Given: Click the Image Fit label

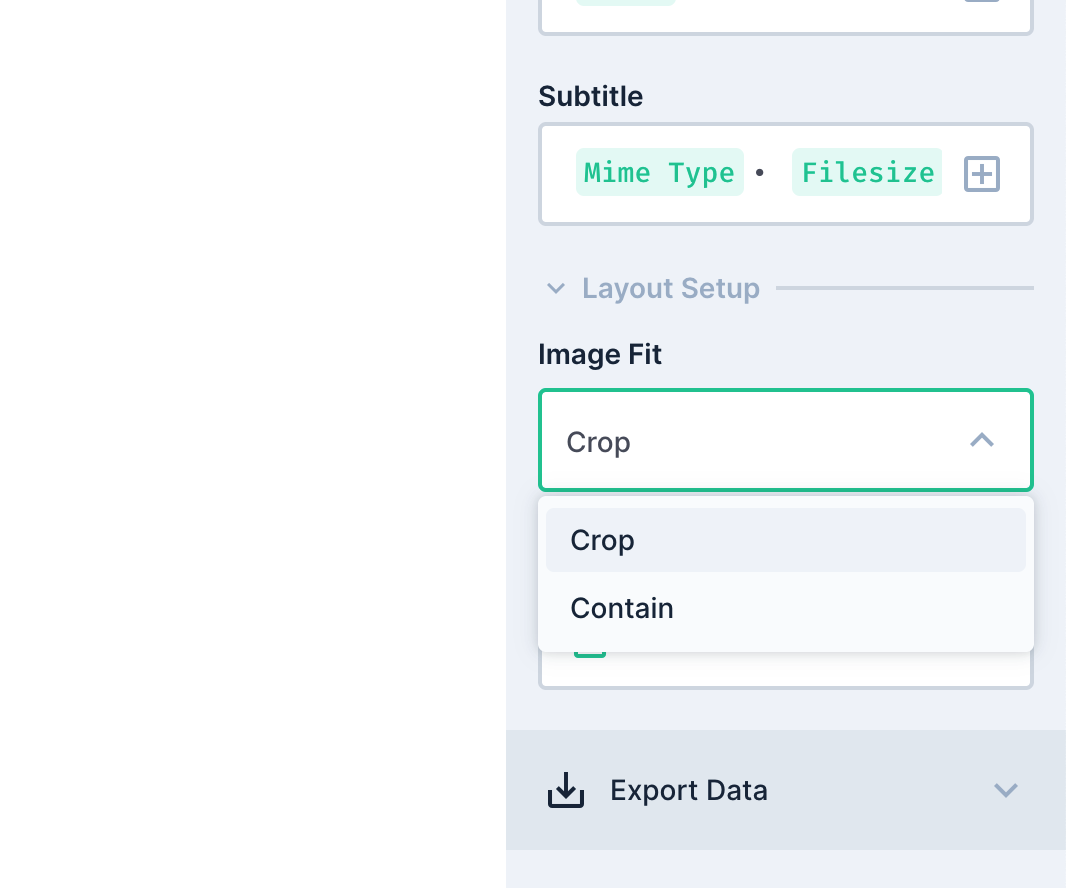Looking at the screenshot, I should (x=599, y=354).
